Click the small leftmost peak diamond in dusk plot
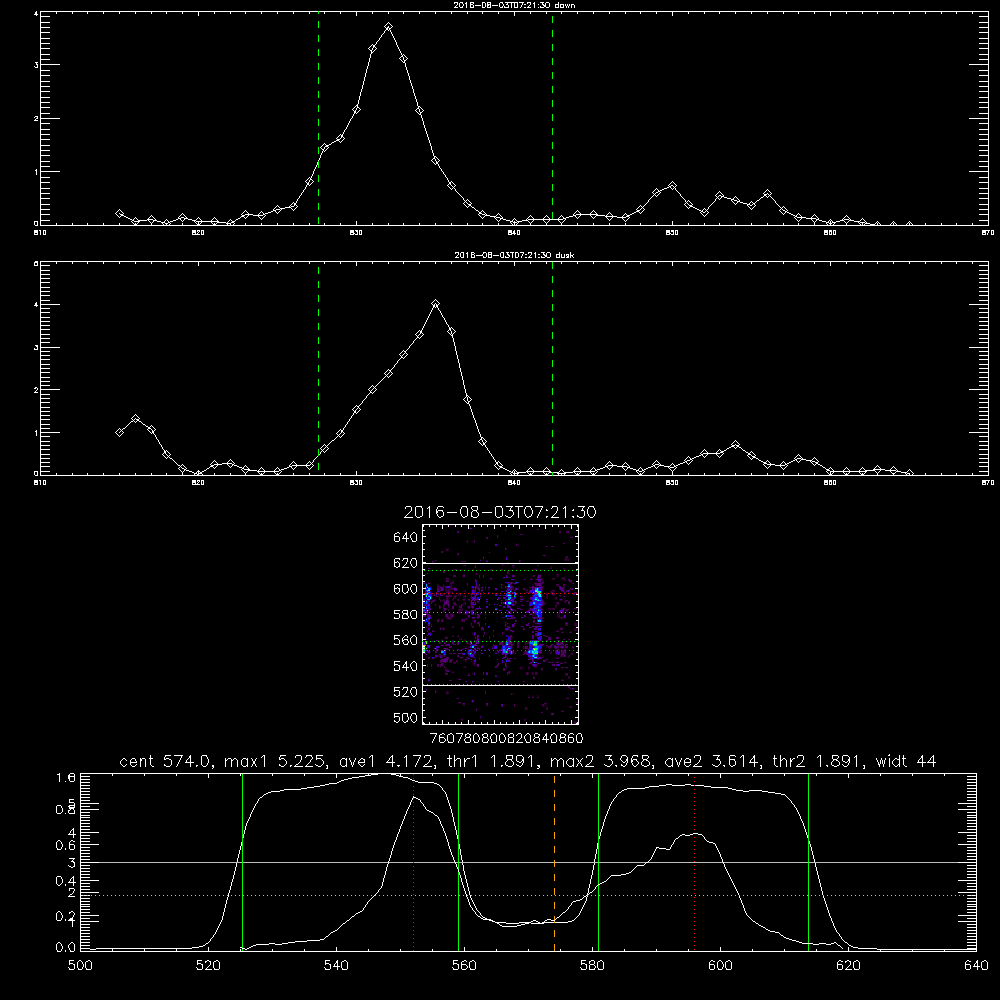The width and height of the screenshot is (1000, 1000). coord(135,418)
